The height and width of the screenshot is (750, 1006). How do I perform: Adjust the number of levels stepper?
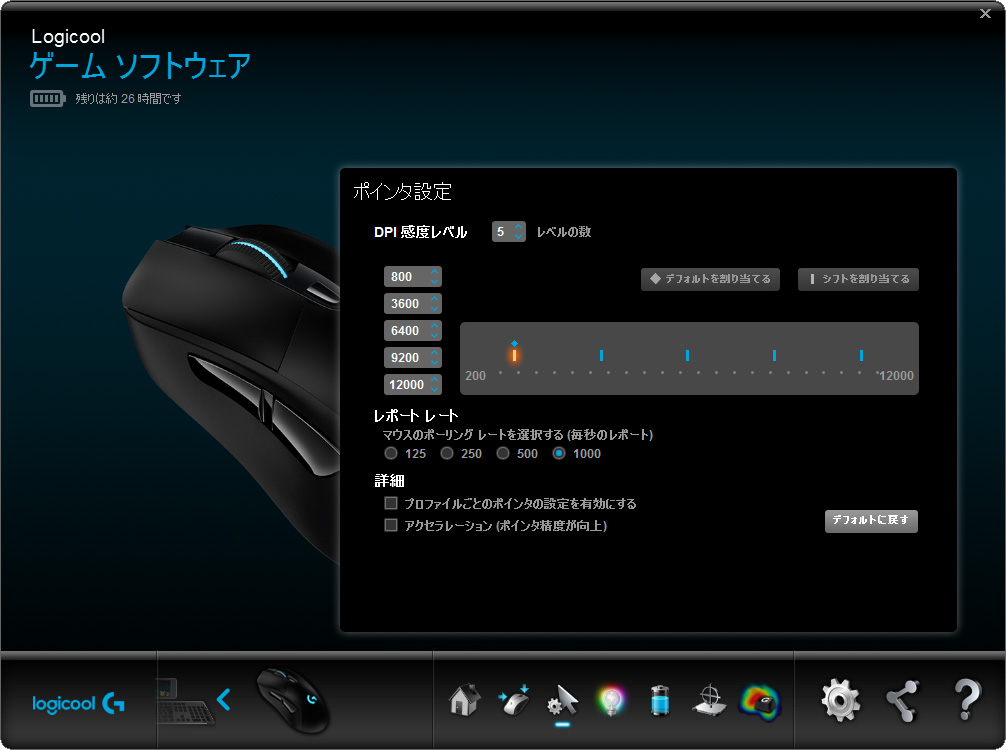tap(518, 232)
